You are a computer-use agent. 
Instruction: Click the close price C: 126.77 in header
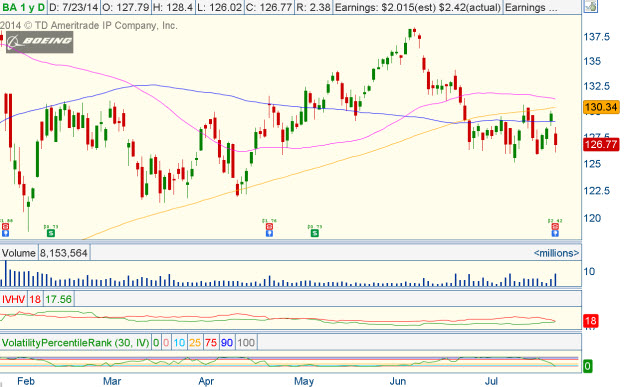[269, 8]
